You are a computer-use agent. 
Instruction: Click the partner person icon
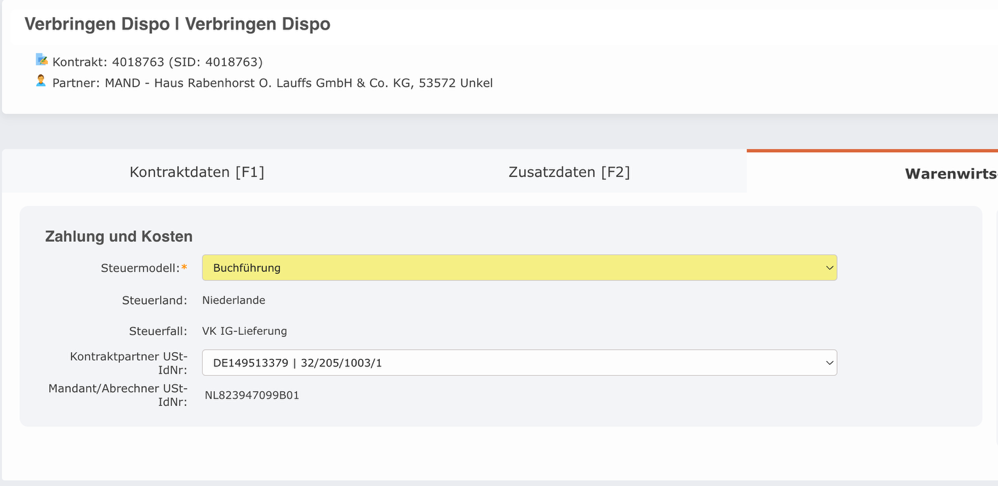point(41,81)
